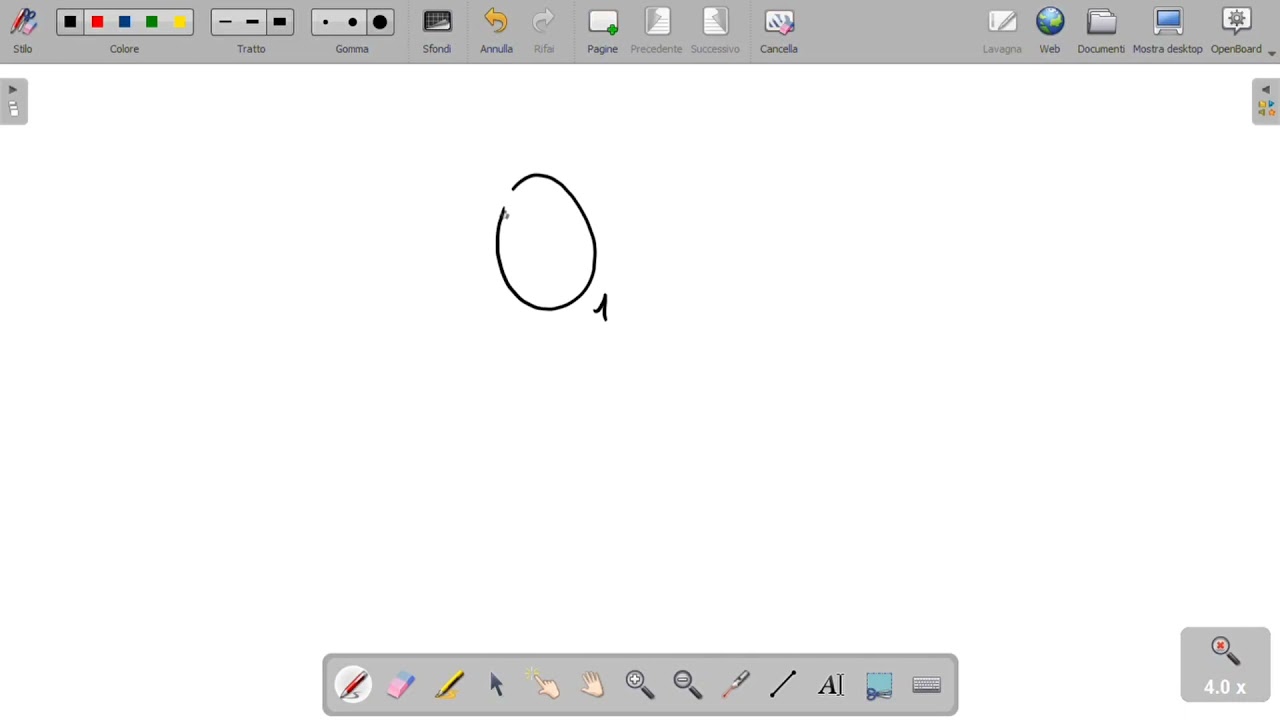Click Rifai to redo
Screen dimensions: 1280x720
click(544, 31)
